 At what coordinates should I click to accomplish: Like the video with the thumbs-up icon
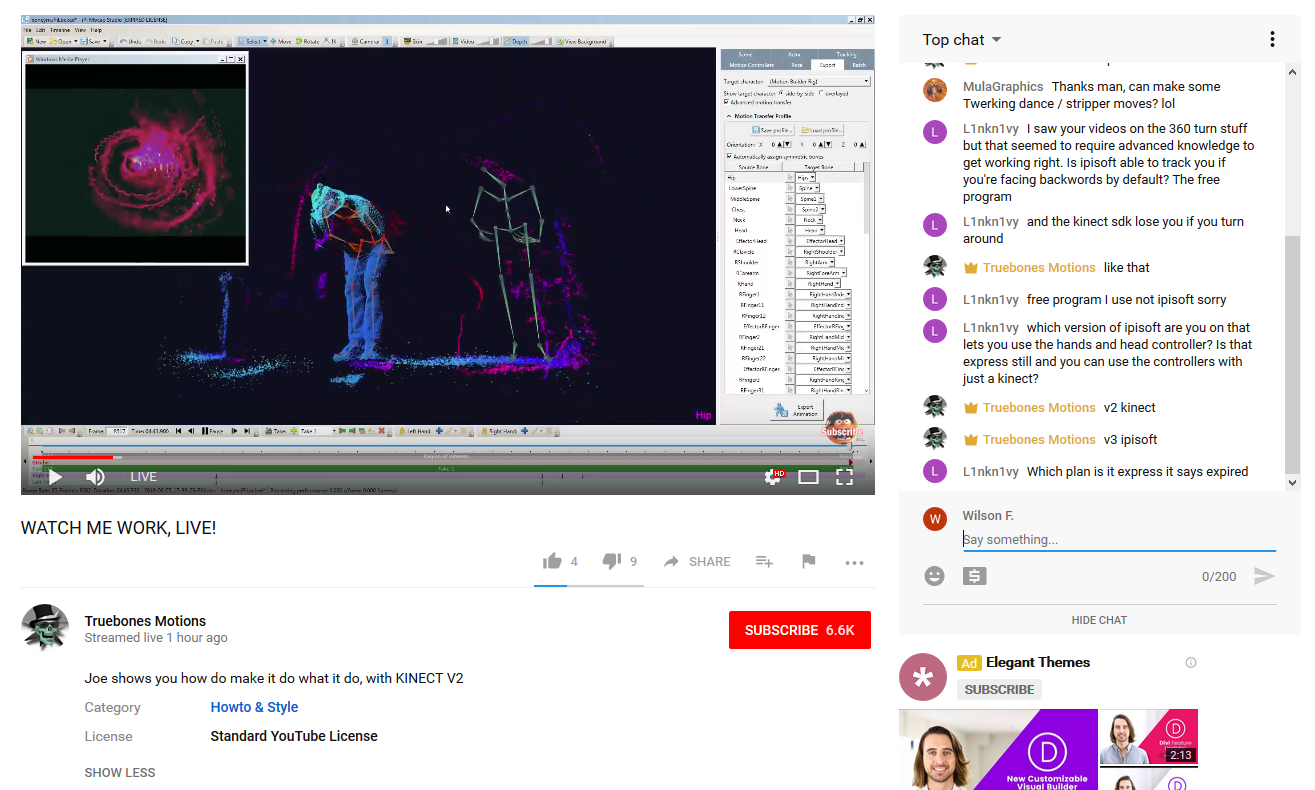[x=552, y=561]
